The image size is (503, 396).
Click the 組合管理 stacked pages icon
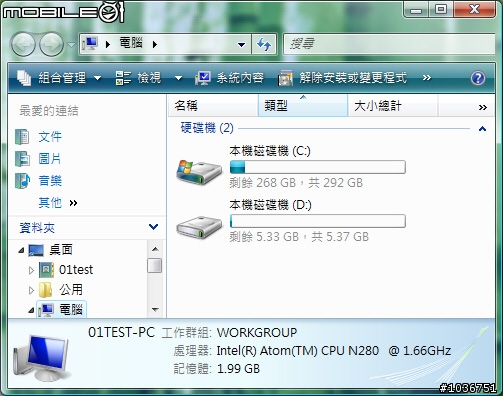[24, 78]
